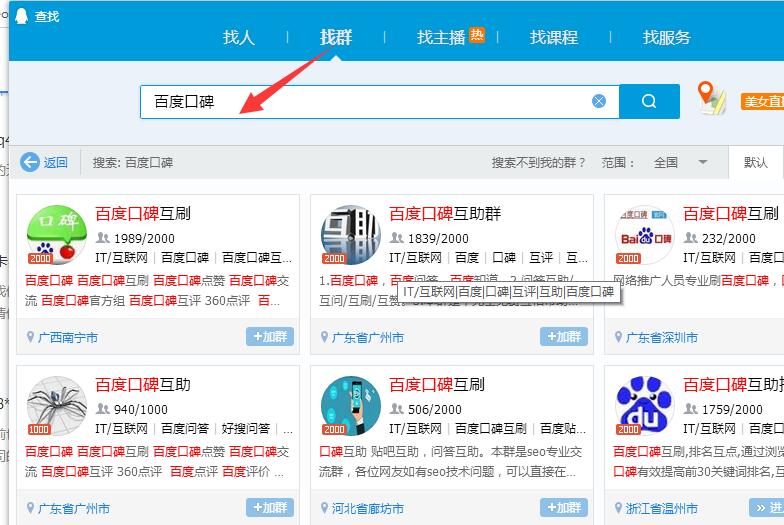This screenshot has height=525, width=784.
Task: Click the members icon beside 1839/2000
Action: pyautogui.click(x=396, y=238)
